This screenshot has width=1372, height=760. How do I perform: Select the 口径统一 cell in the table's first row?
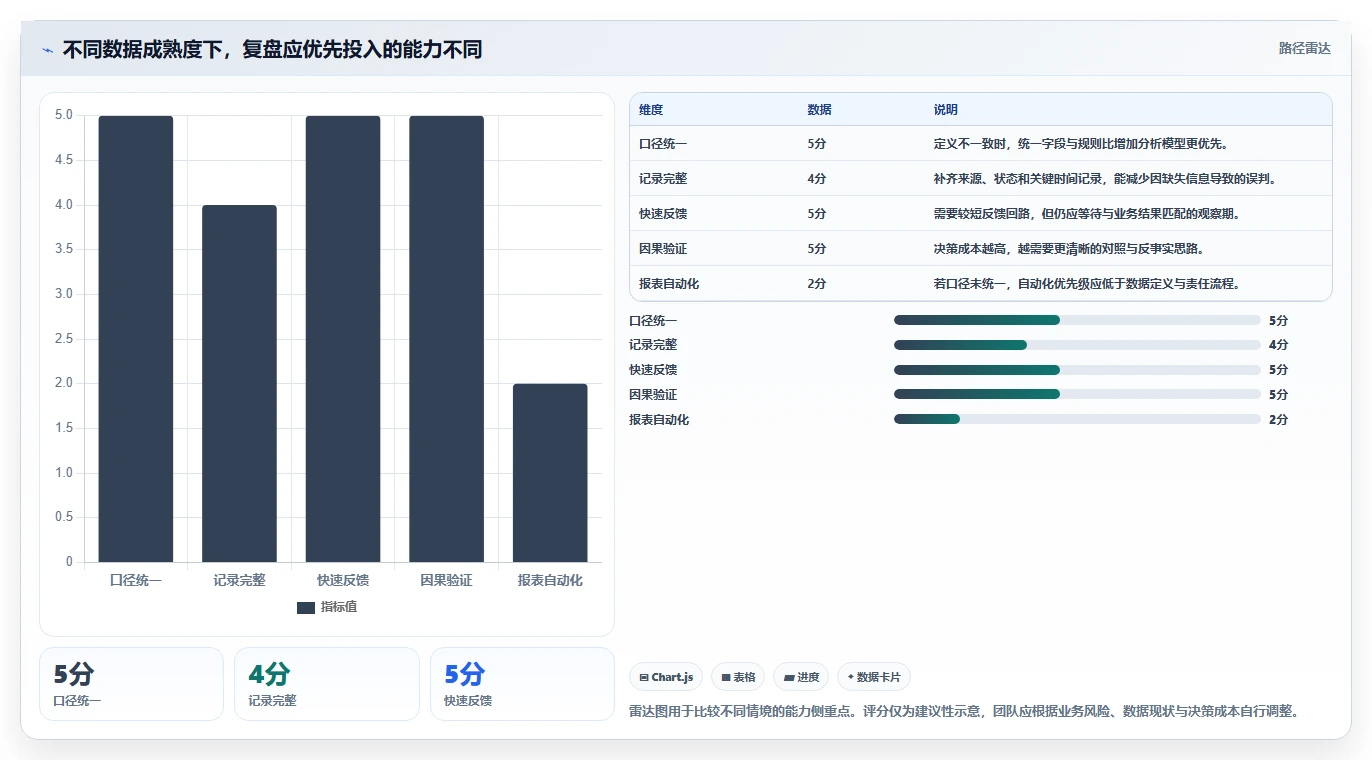[x=663, y=144]
